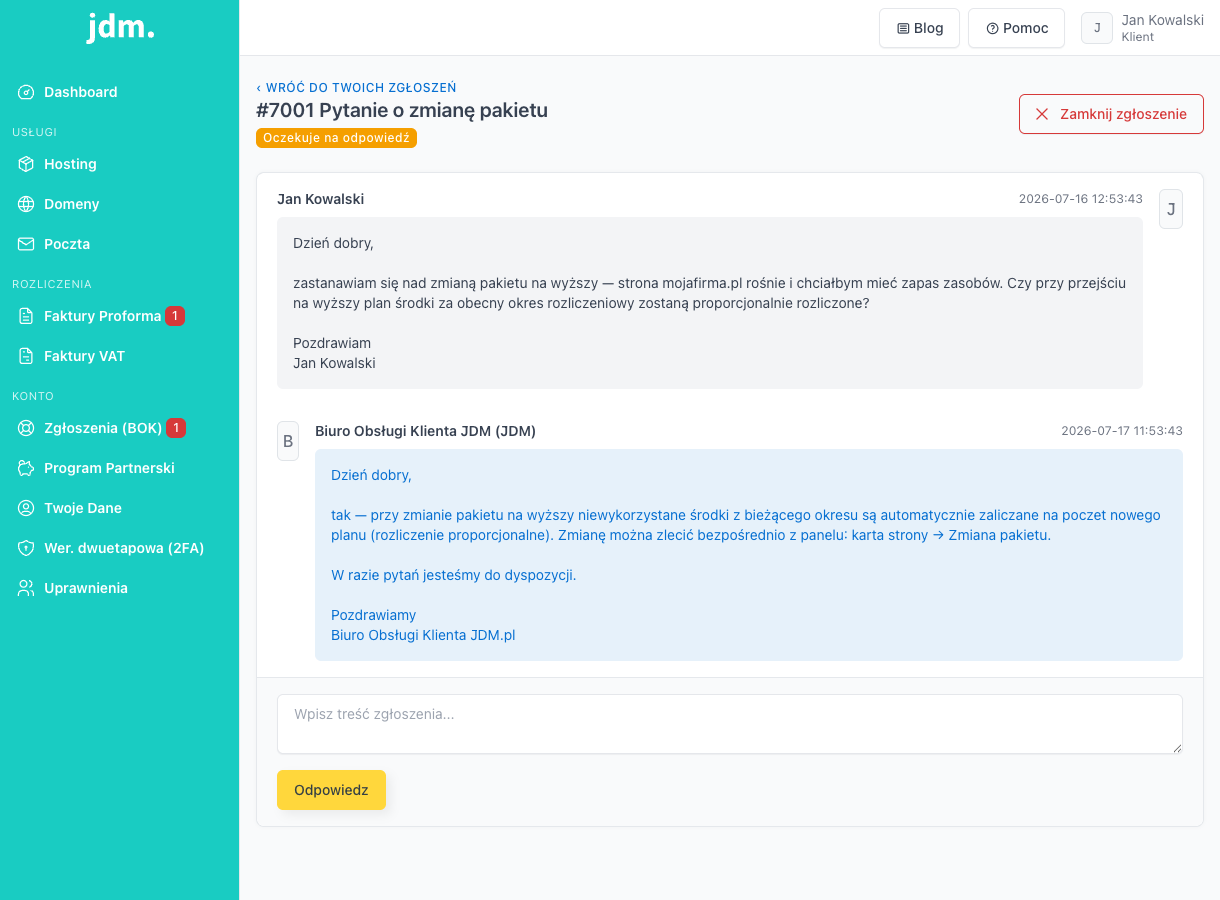
Task: Click the Uprawnienia users icon
Action: [26, 588]
